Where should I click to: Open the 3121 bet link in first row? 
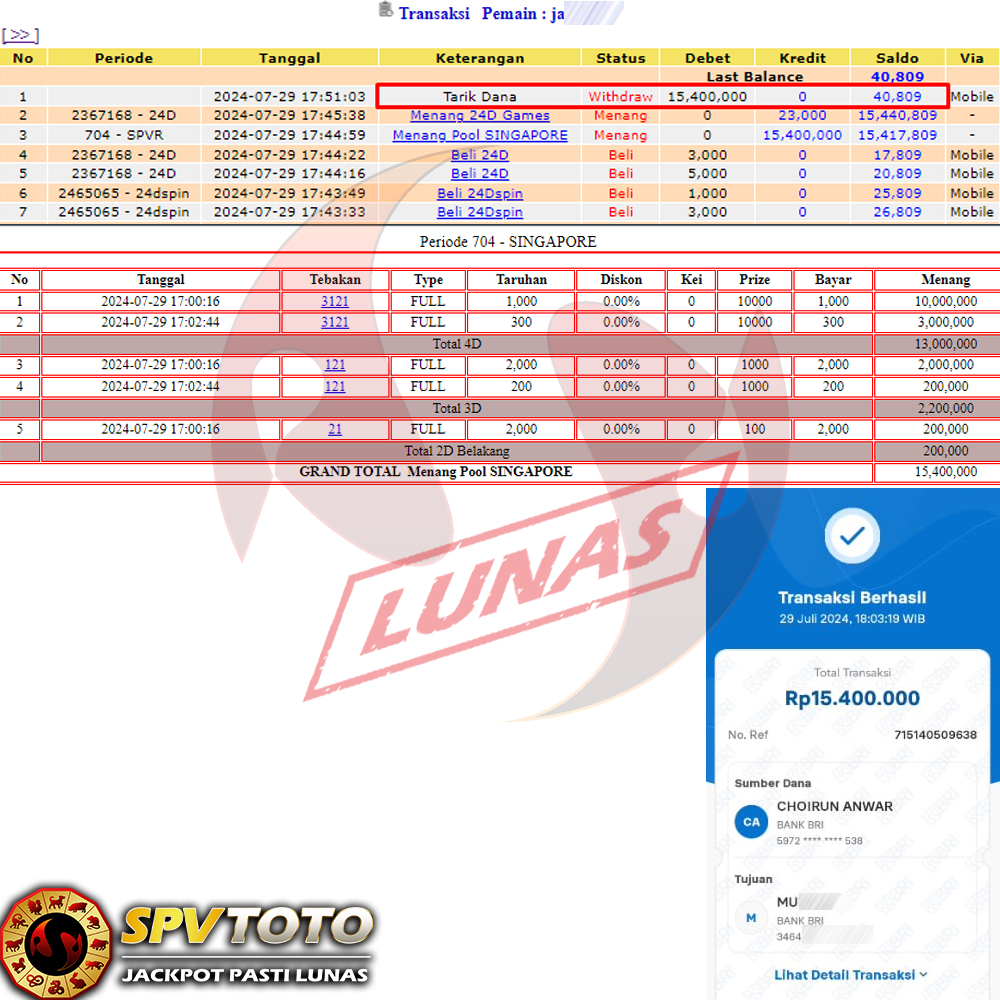click(335, 301)
